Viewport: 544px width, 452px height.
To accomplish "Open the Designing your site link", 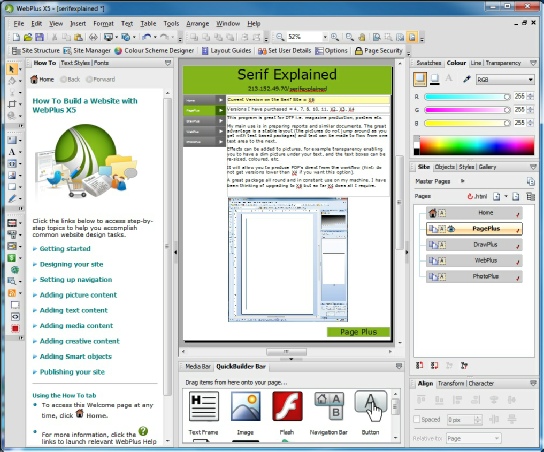I will [71, 264].
